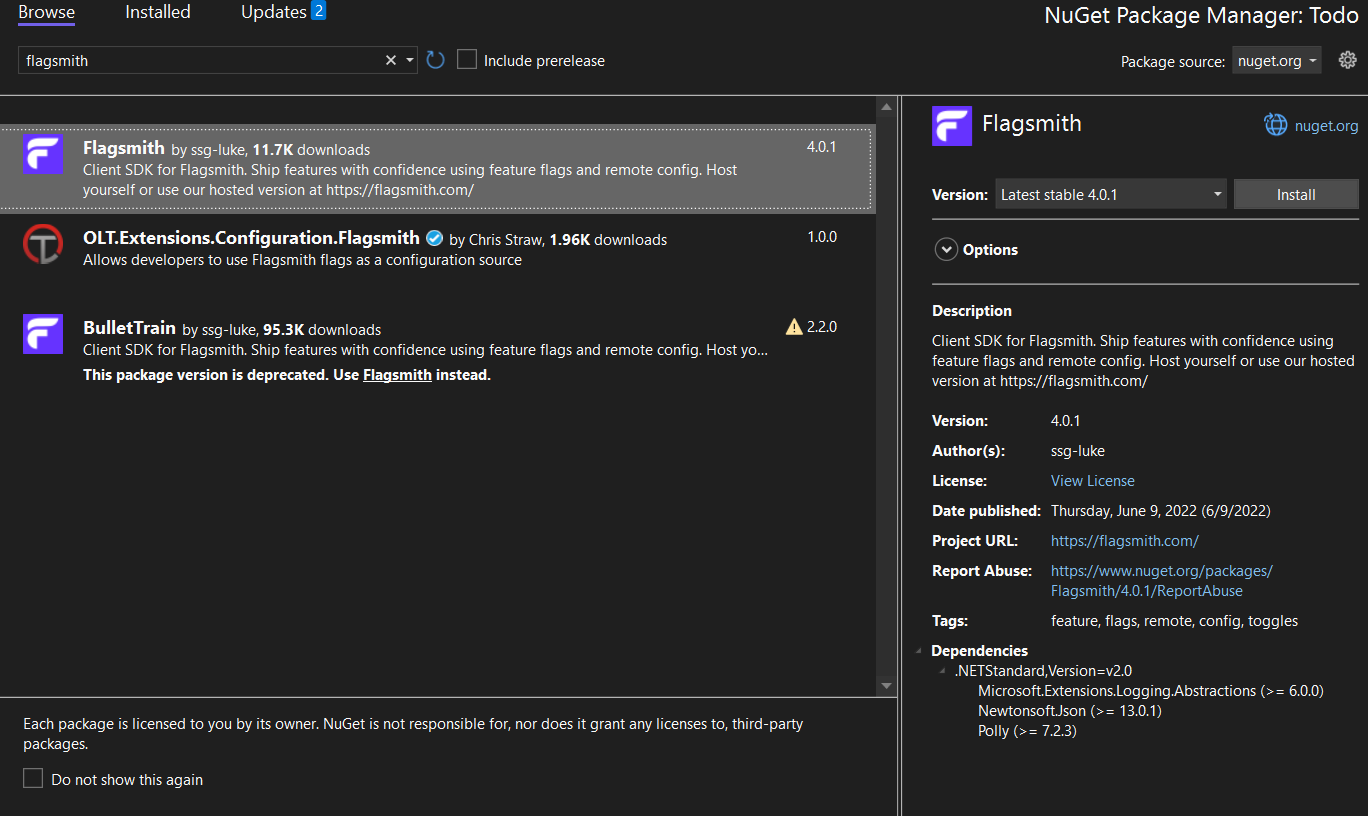Open the search history dropdown arrow
This screenshot has width=1368, height=816.
click(x=410, y=60)
